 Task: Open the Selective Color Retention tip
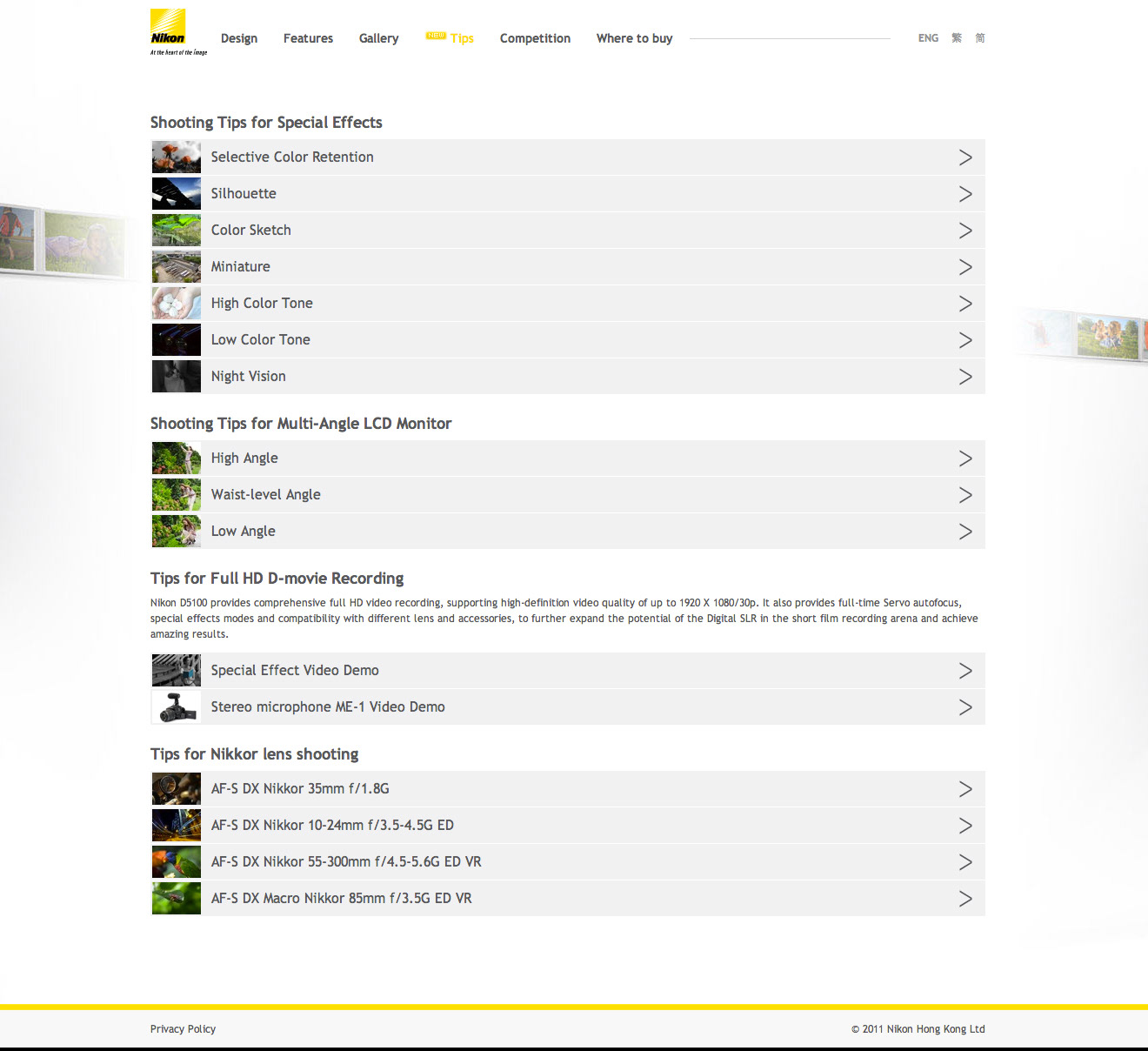coord(292,157)
